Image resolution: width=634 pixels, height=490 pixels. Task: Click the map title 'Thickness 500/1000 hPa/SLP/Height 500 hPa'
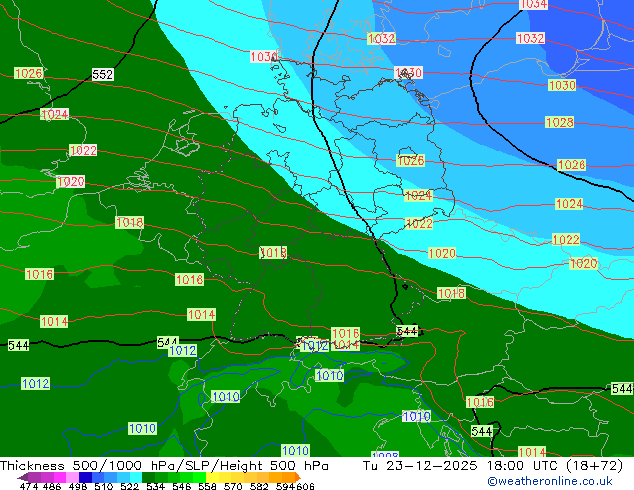[x=164, y=465]
